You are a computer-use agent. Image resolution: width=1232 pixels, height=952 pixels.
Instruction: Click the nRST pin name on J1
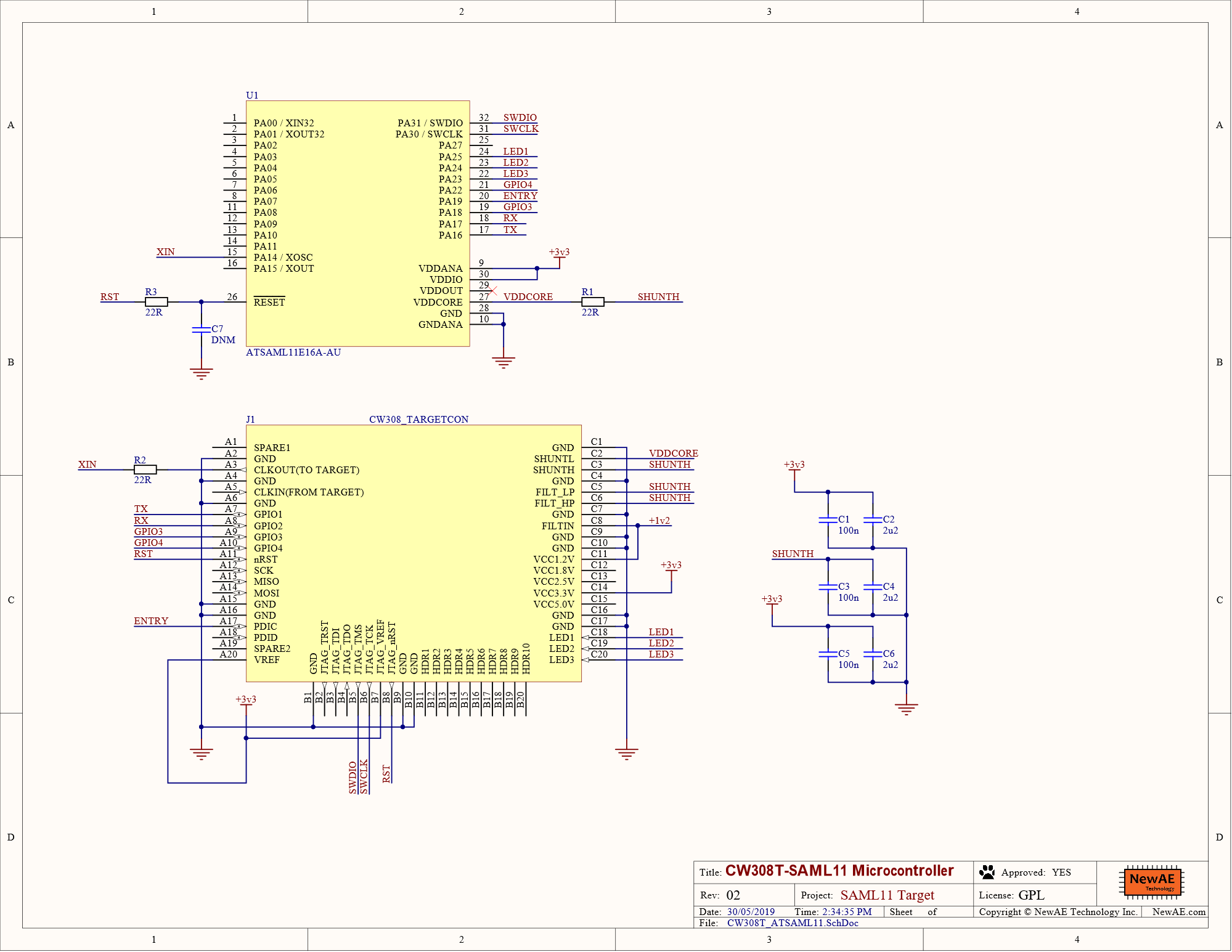coord(265,559)
